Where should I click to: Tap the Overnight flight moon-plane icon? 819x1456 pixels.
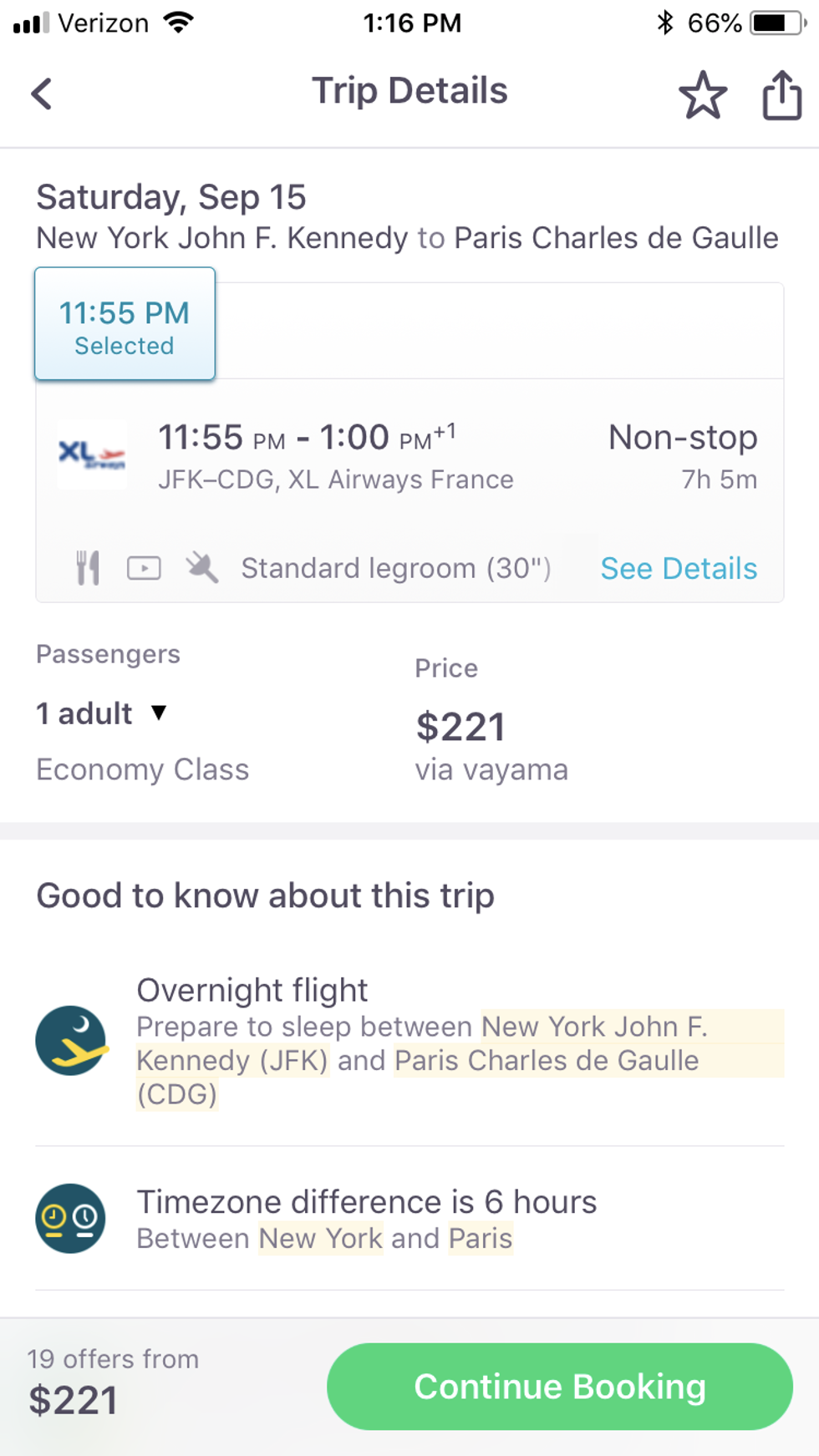(71, 1040)
